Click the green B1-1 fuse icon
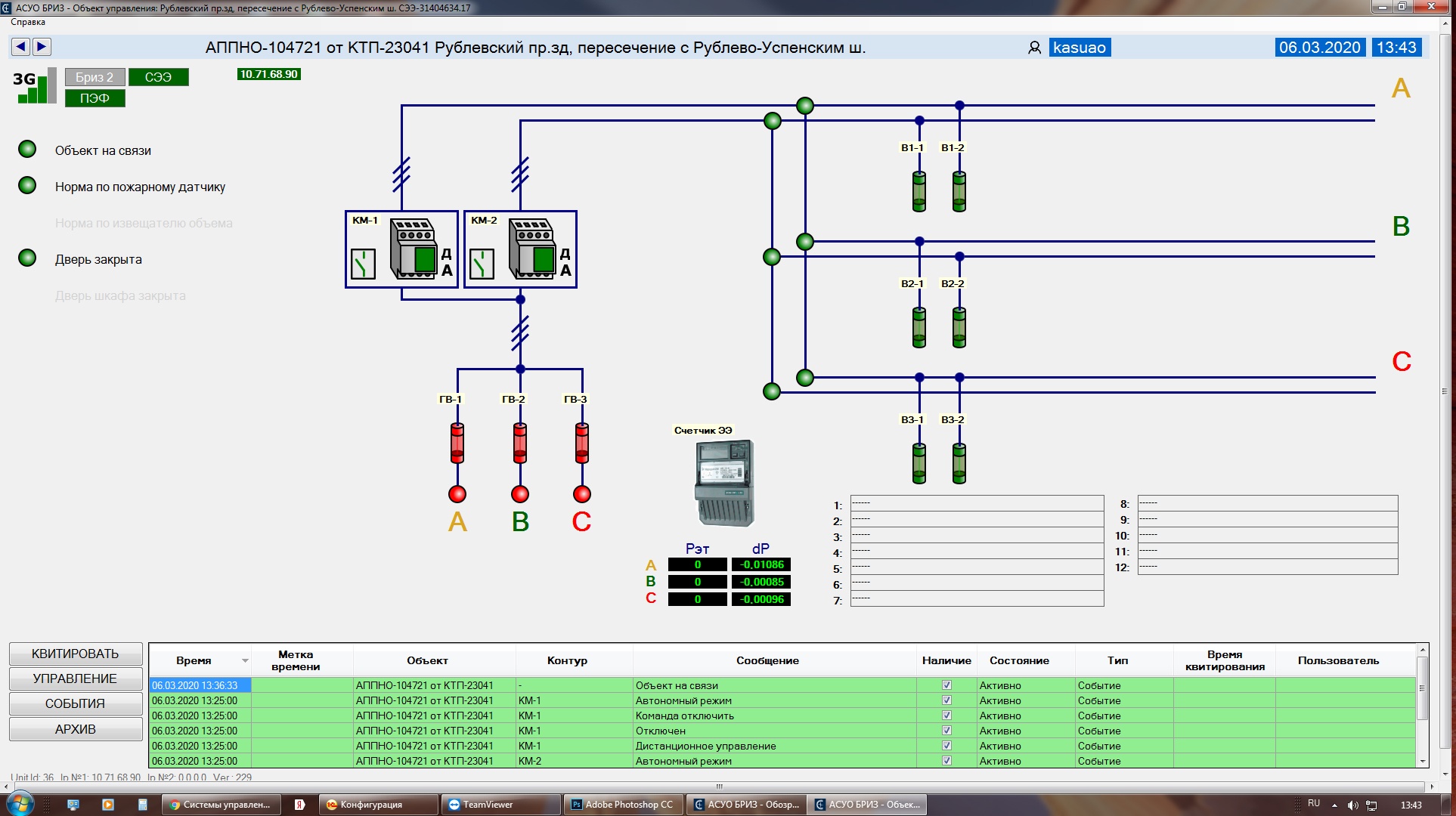Screen dimensions: 1456x816 click(x=919, y=191)
